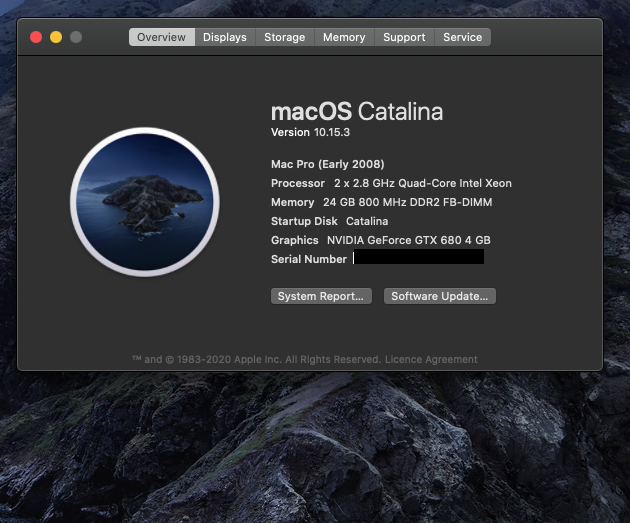Click the 'Graphics' label
Image resolution: width=630 pixels, height=523 pixels.
(295, 240)
